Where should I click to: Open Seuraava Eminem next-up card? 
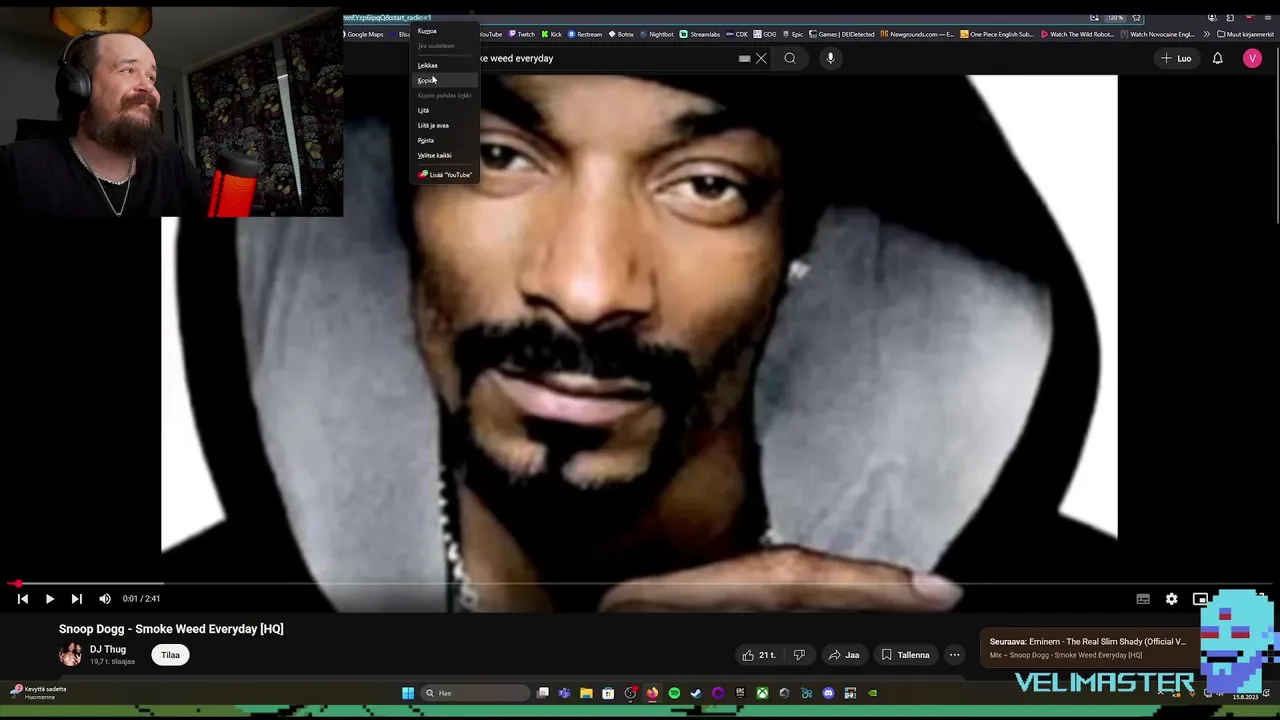click(1088, 648)
